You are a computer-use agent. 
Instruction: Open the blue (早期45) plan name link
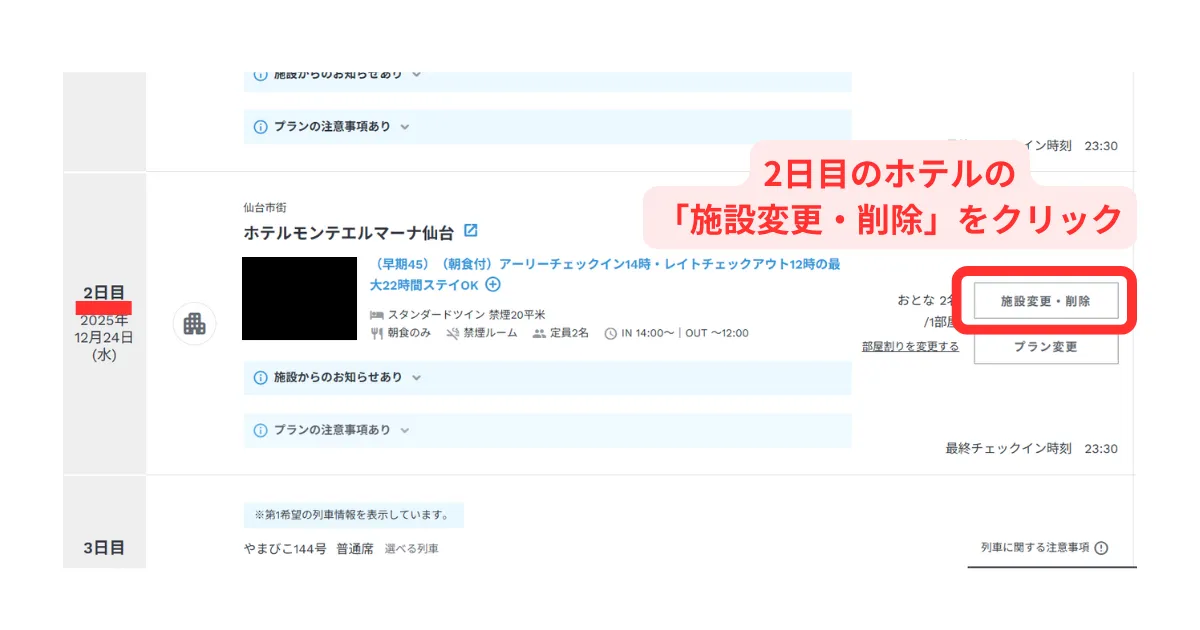(604, 265)
